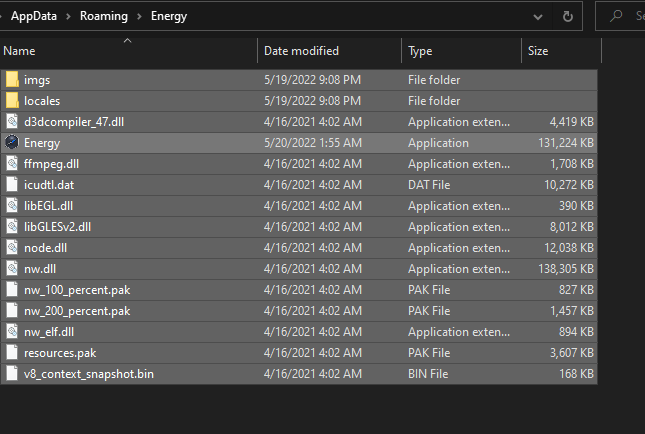Sort by Date modified column
The height and width of the screenshot is (434, 645).
coord(301,51)
